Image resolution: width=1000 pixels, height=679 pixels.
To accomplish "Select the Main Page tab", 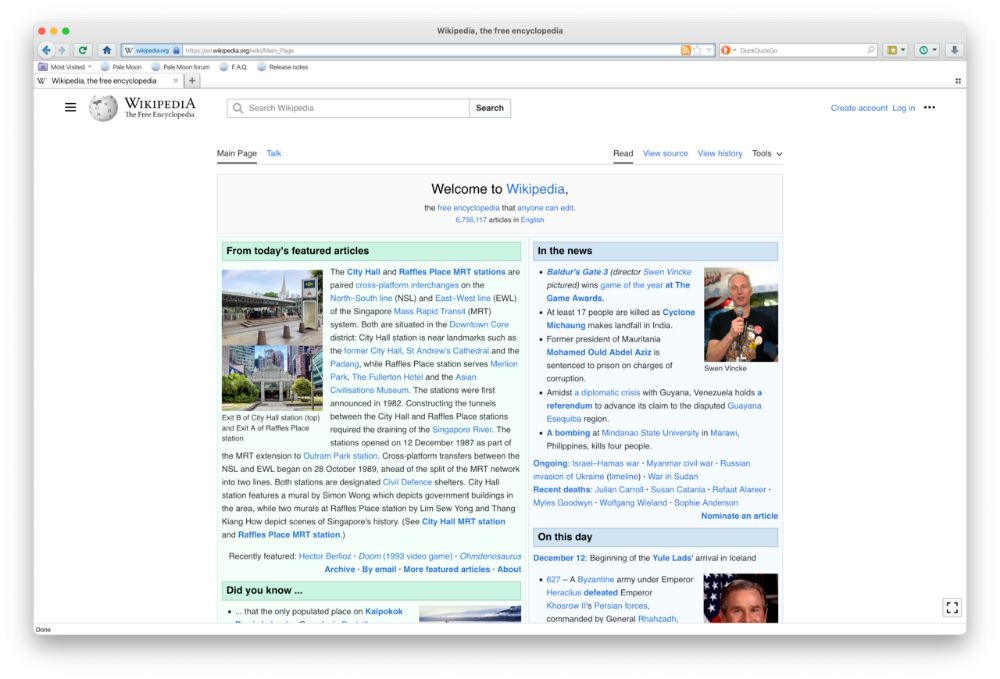I will coord(237,154).
